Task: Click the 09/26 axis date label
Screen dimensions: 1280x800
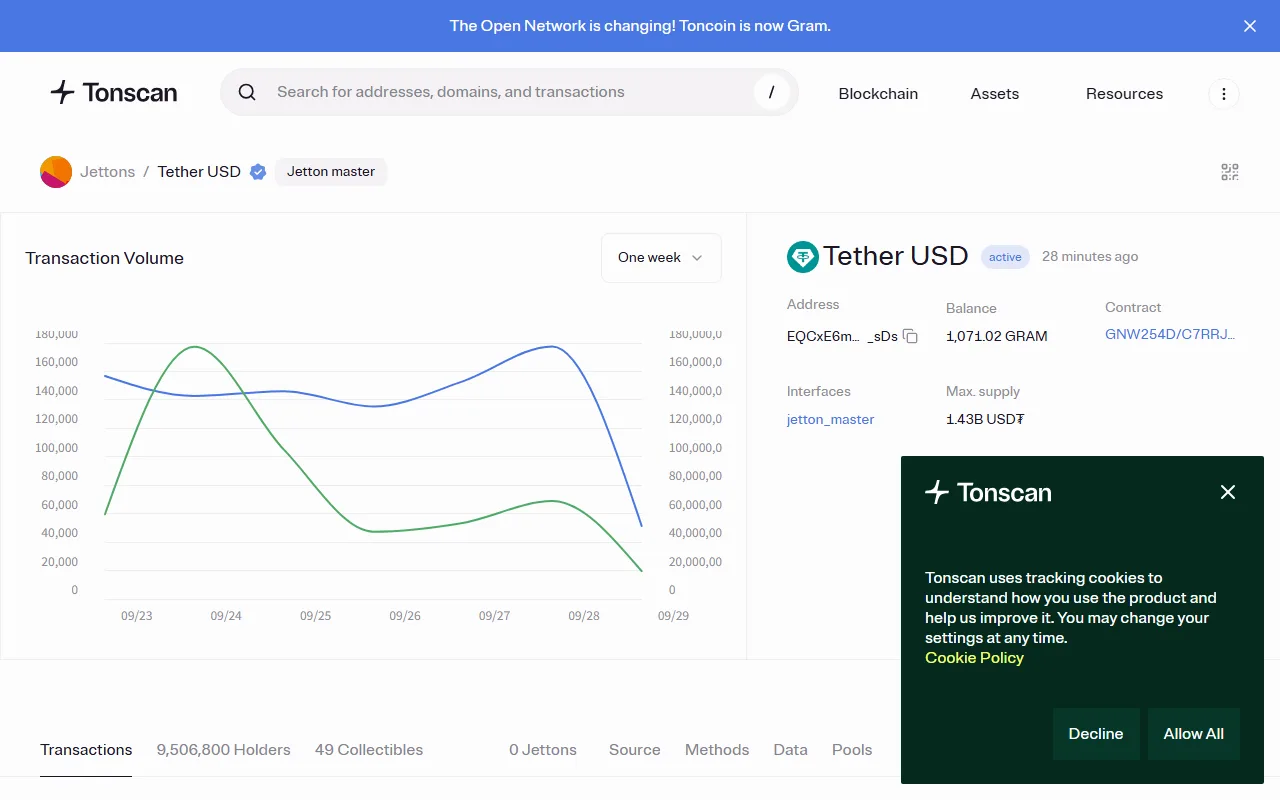Action: [x=405, y=616]
